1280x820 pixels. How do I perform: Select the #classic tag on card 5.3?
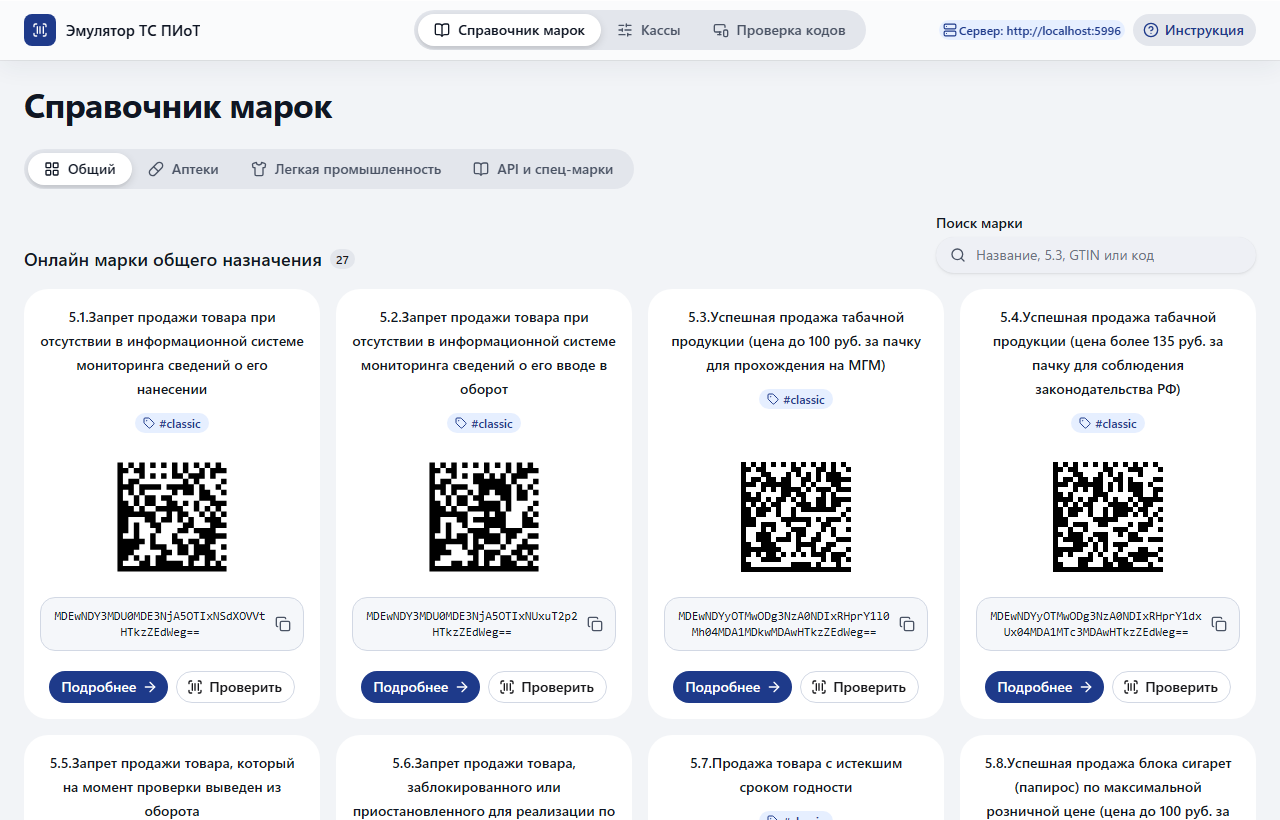796,399
